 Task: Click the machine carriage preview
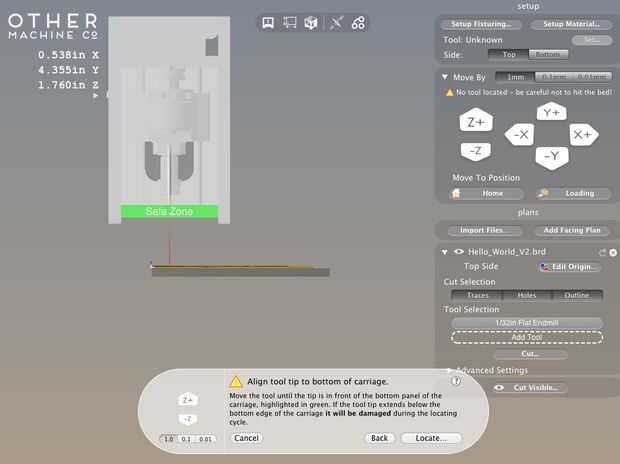pyautogui.click(x=169, y=119)
